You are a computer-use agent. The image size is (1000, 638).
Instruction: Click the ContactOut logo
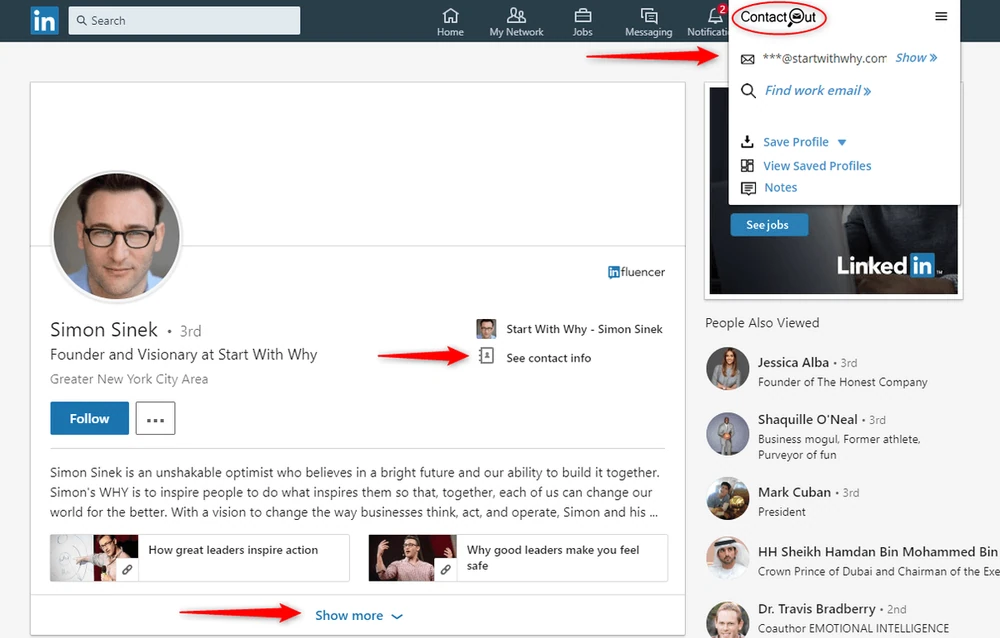tap(778, 17)
